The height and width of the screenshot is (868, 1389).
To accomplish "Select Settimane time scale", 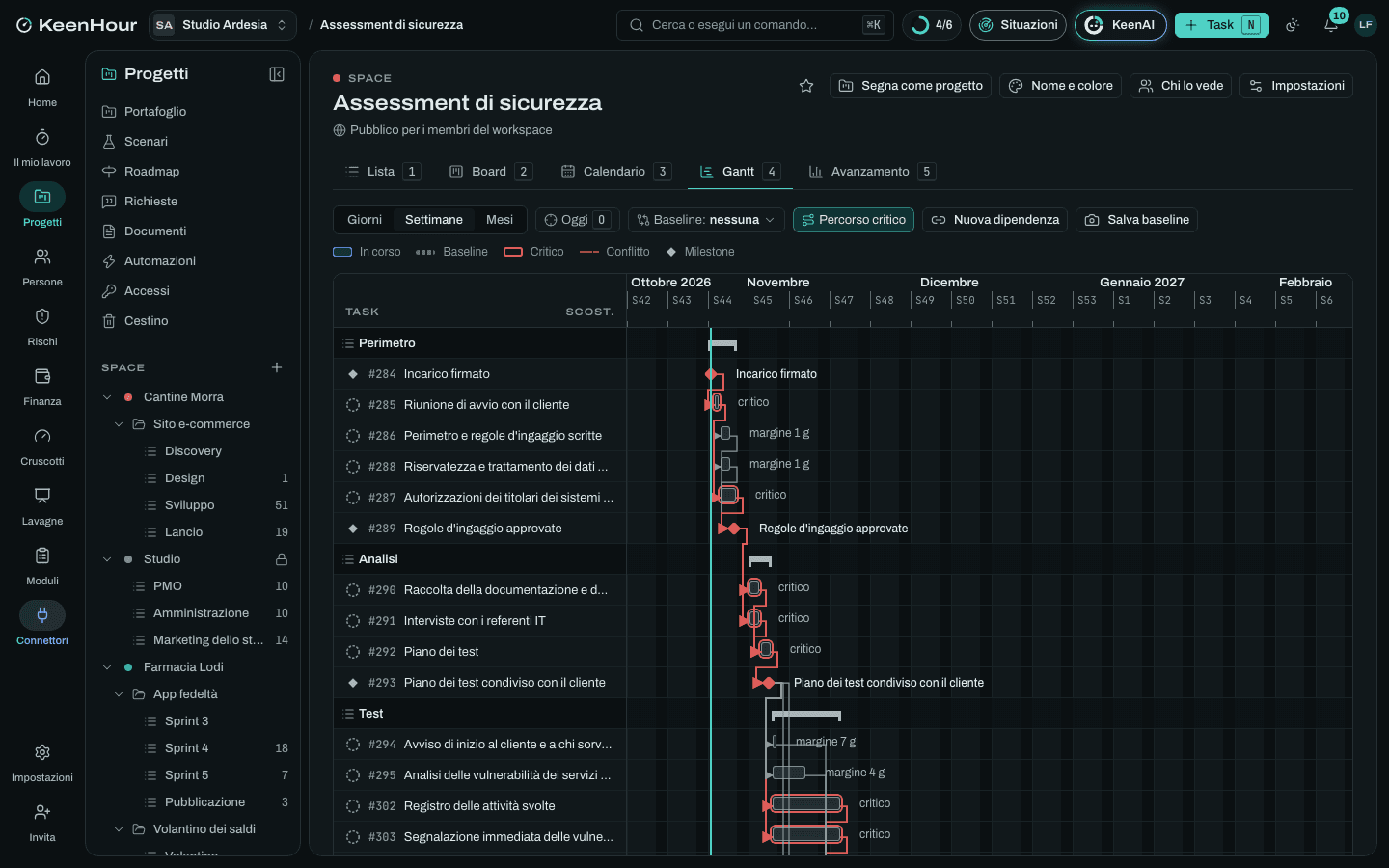I will pyautogui.click(x=434, y=220).
